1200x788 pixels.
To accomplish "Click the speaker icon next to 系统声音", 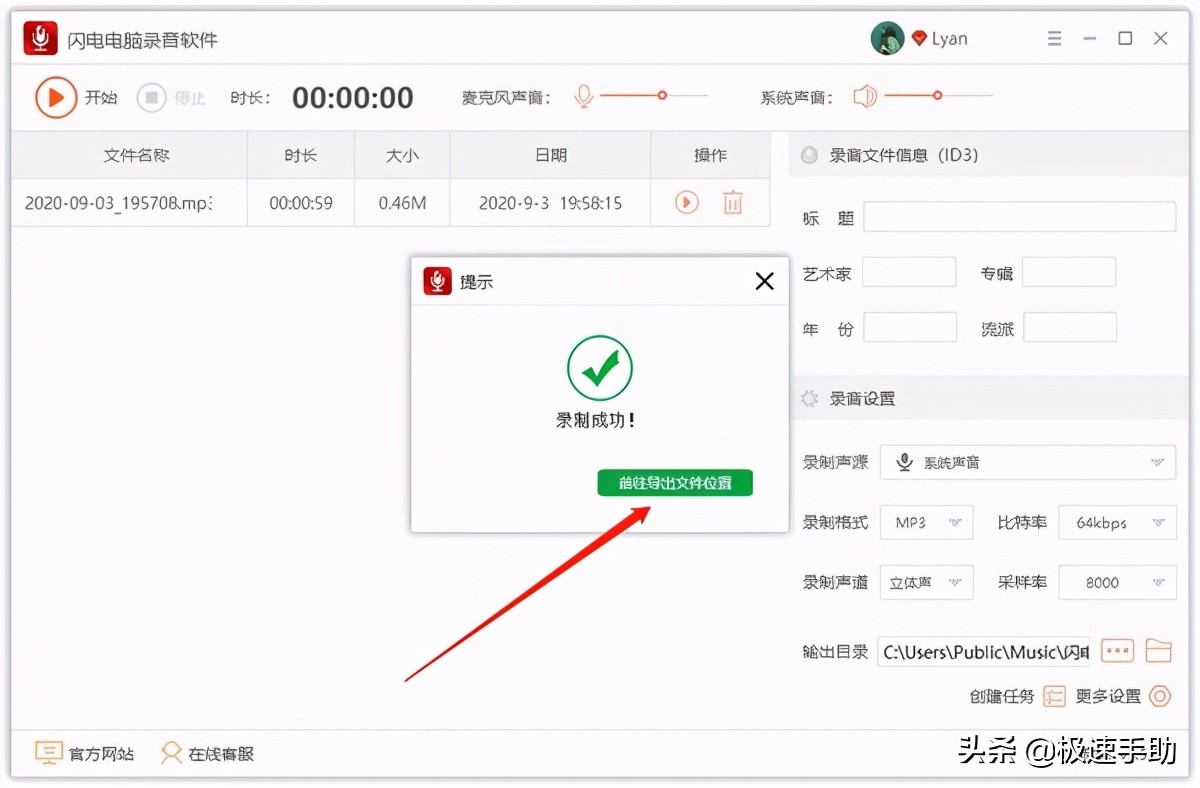I will pyautogui.click(x=864, y=96).
